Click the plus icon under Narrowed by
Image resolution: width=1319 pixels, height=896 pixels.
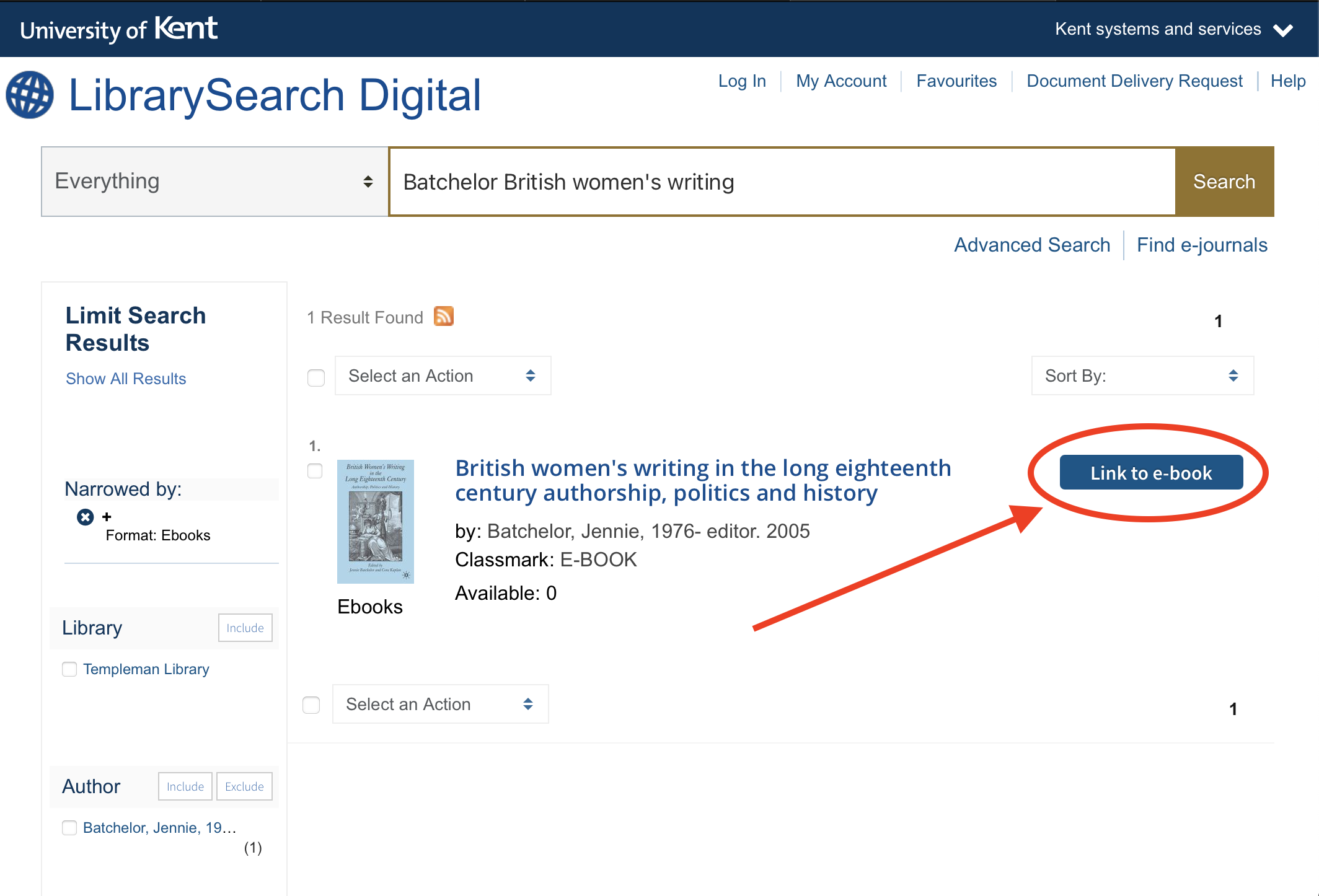coord(107,517)
